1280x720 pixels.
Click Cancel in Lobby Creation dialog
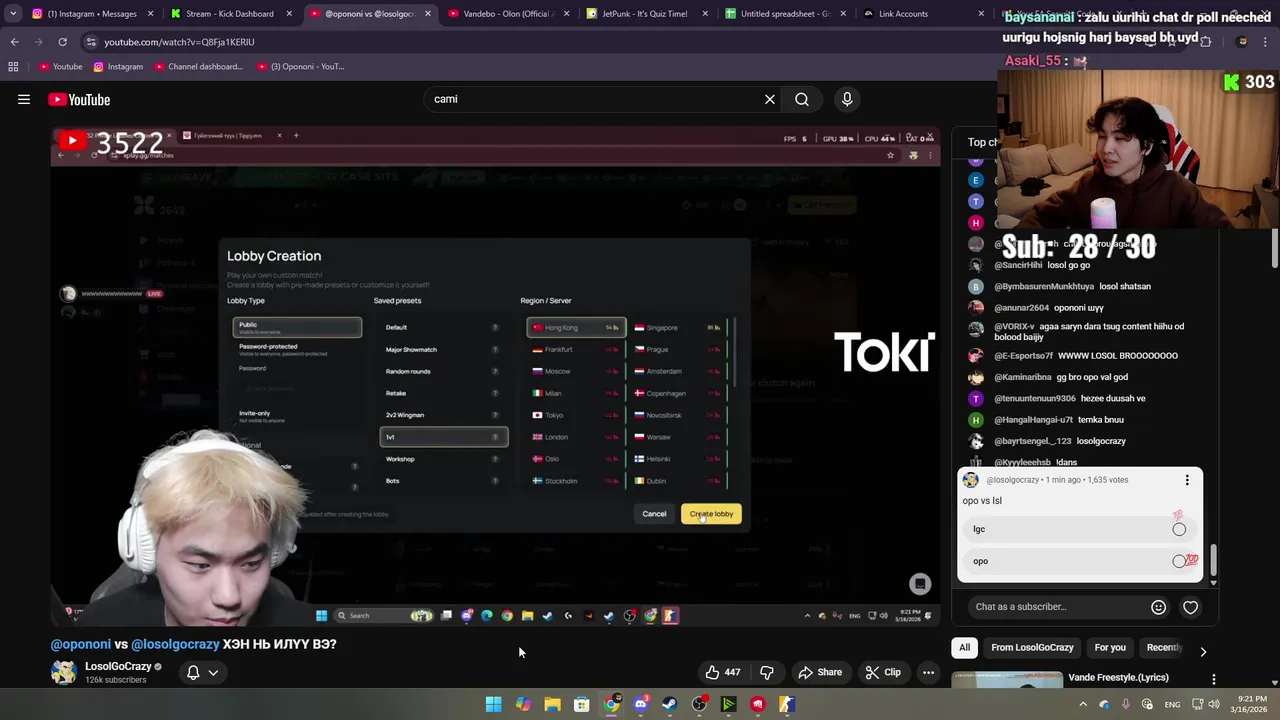coord(654,514)
